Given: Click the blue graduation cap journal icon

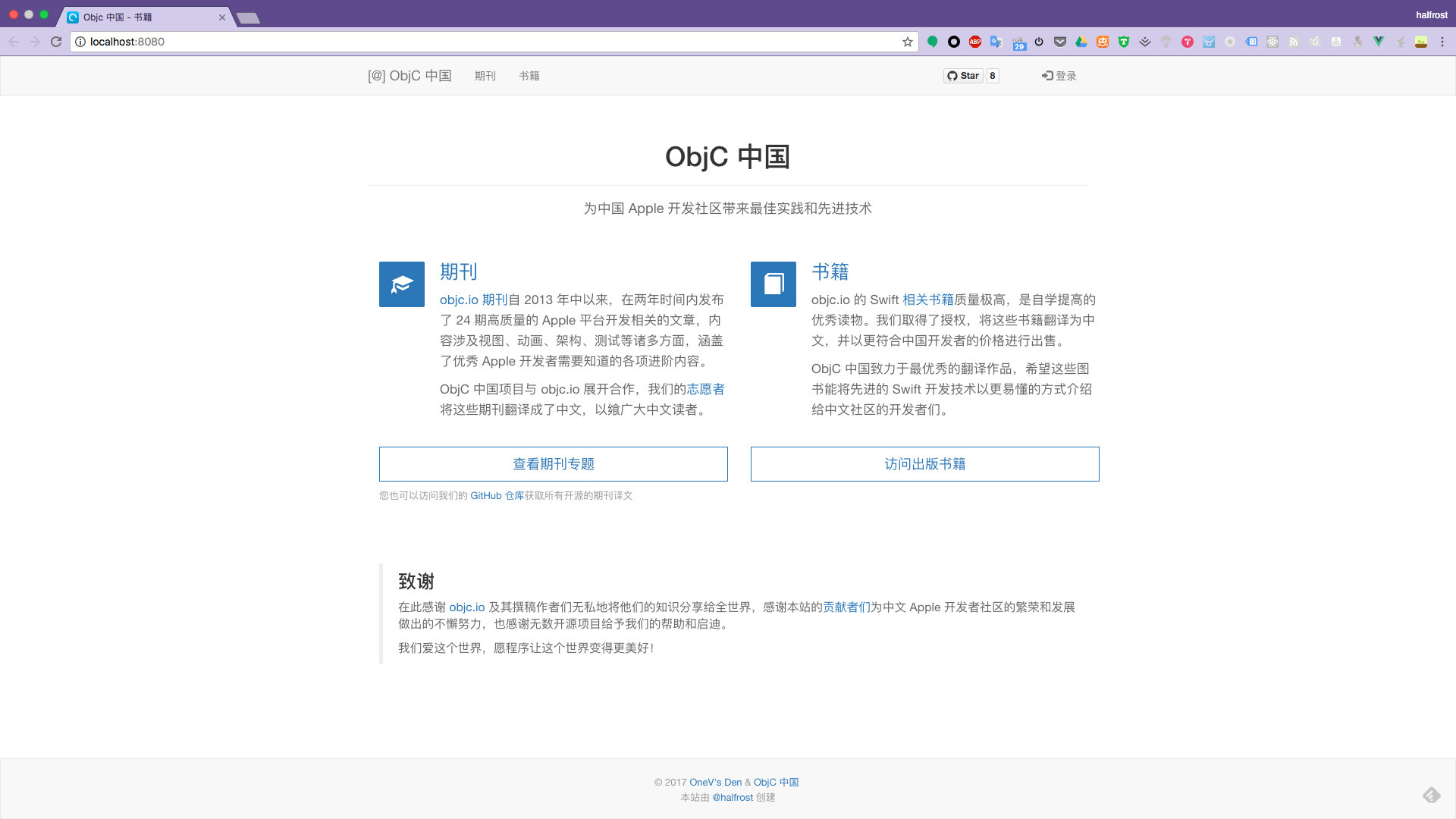Looking at the screenshot, I should (402, 284).
